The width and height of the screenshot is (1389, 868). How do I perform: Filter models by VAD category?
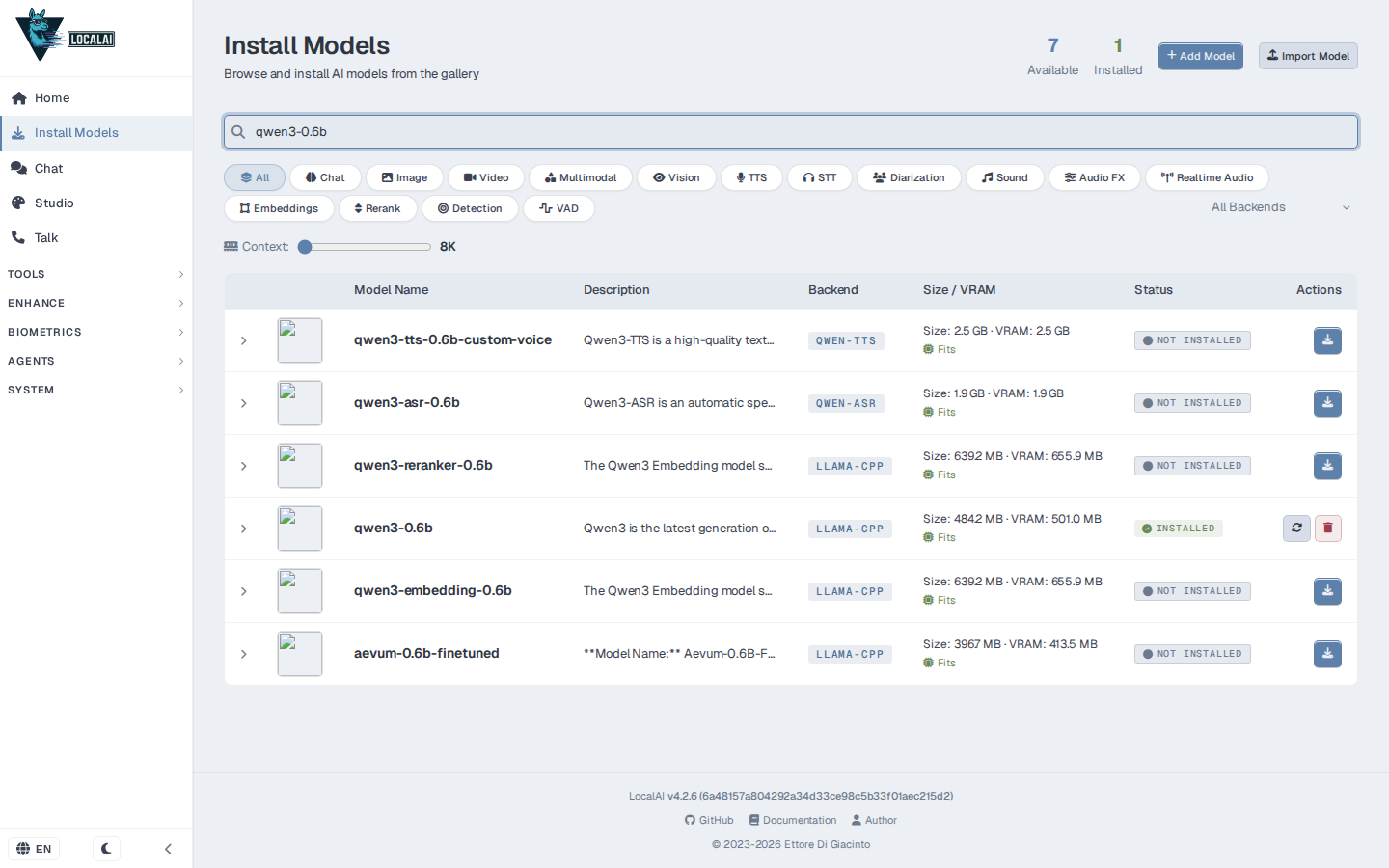point(558,208)
